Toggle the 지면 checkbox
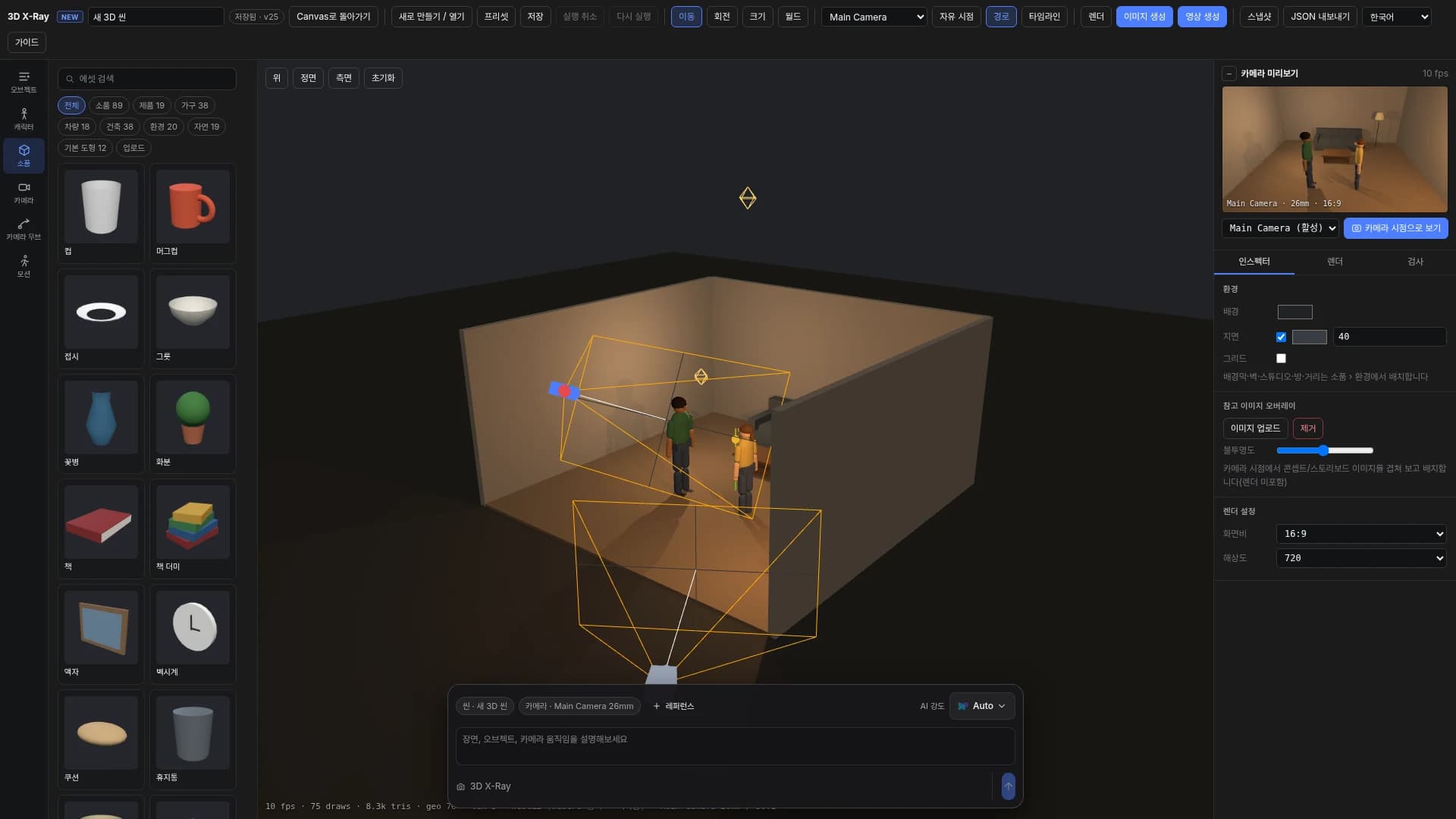Image resolution: width=1456 pixels, height=819 pixels. click(x=1281, y=337)
